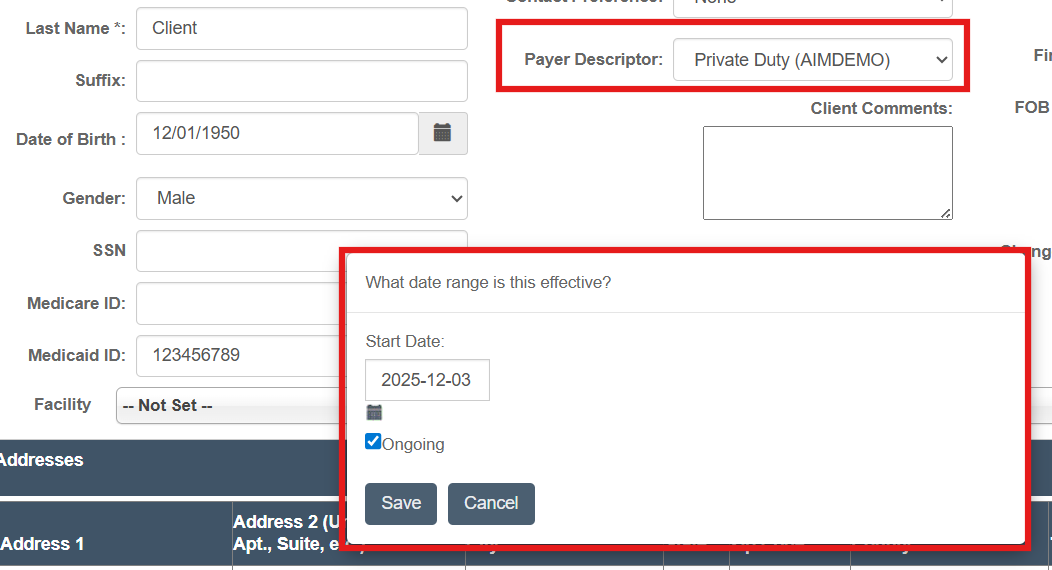The height and width of the screenshot is (570, 1052).
Task: Click the Start Date field showing 2025-12-03
Action: [x=427, y=380]
